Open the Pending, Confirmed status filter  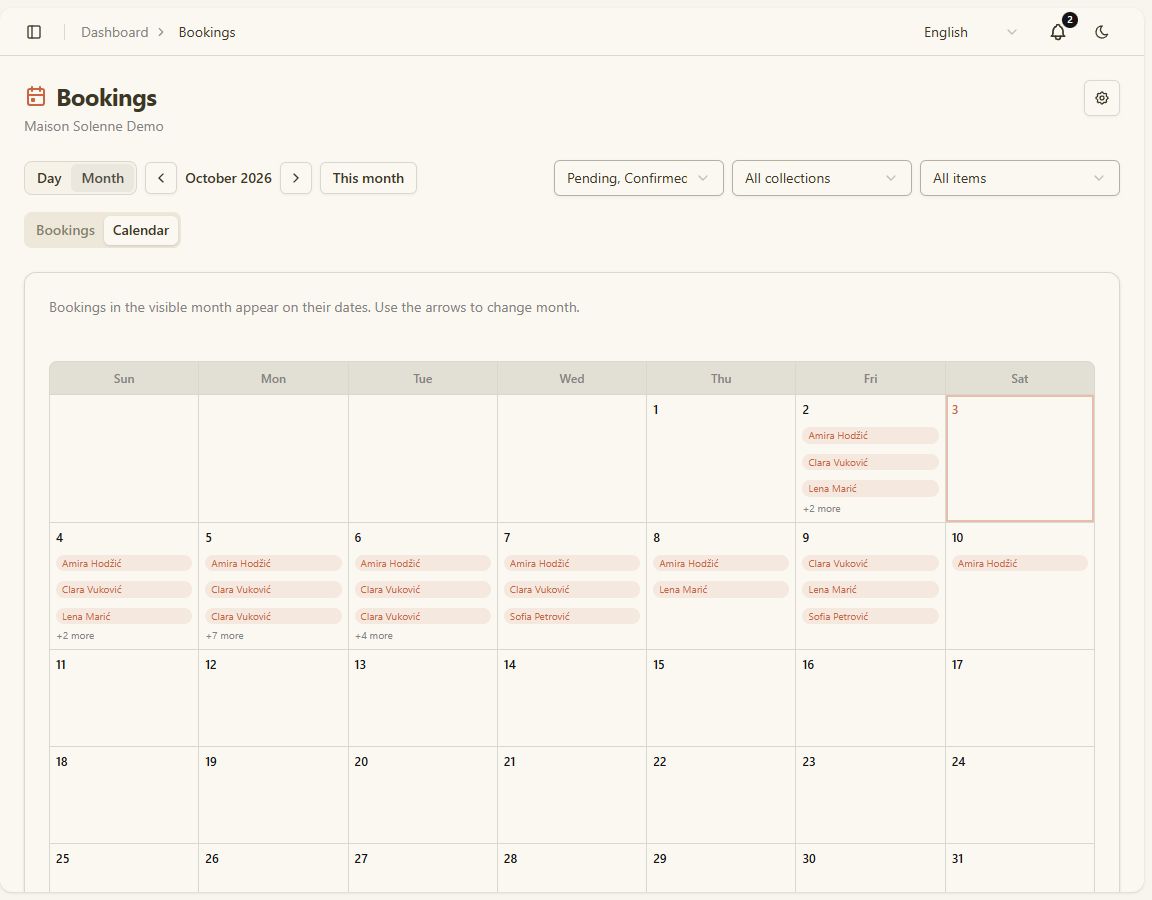click(x=638, y=178)
